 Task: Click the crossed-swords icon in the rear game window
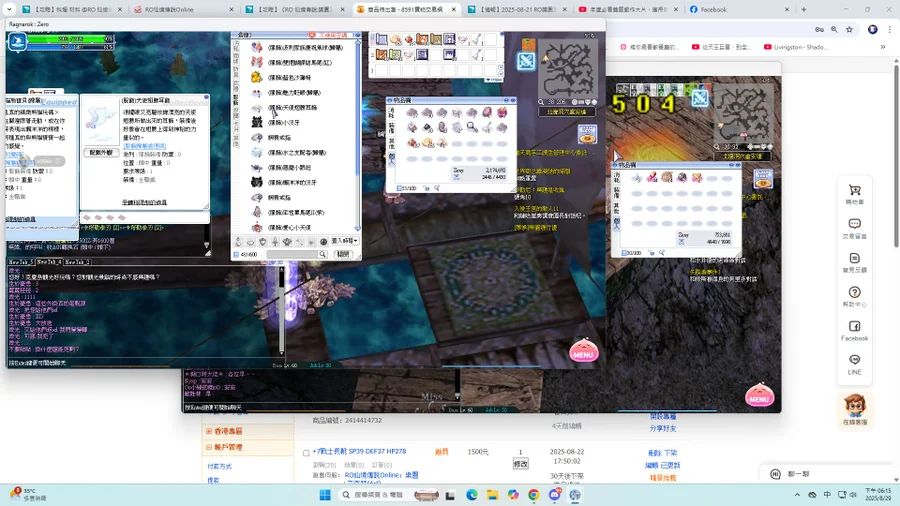point(700,99)
